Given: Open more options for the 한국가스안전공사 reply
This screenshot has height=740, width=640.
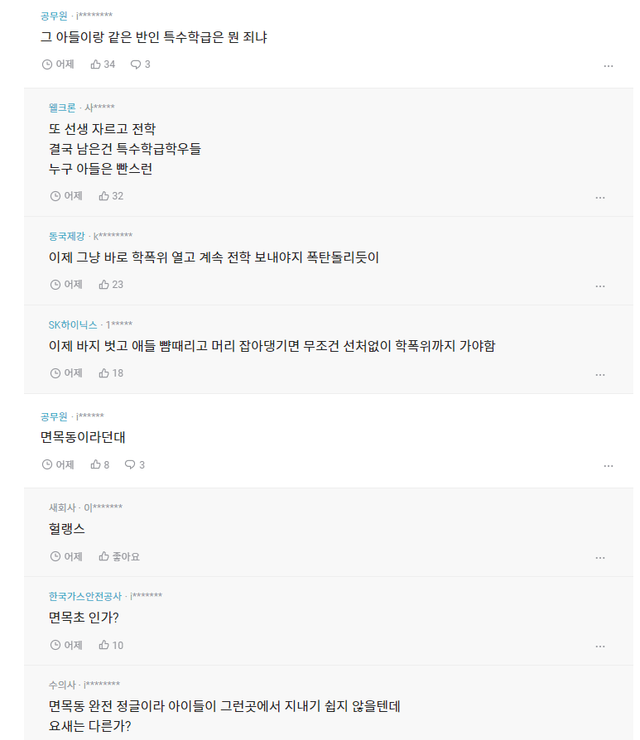Looking at the screenshot, I should tap(600, 646).
